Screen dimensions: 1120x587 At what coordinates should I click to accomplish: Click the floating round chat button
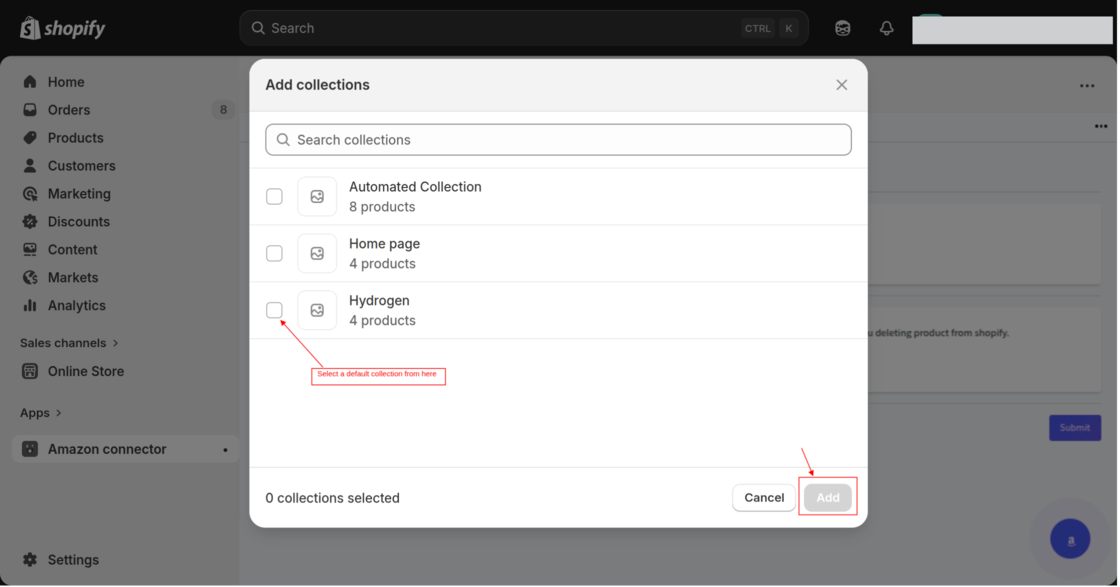click(x=1070, y=539)
